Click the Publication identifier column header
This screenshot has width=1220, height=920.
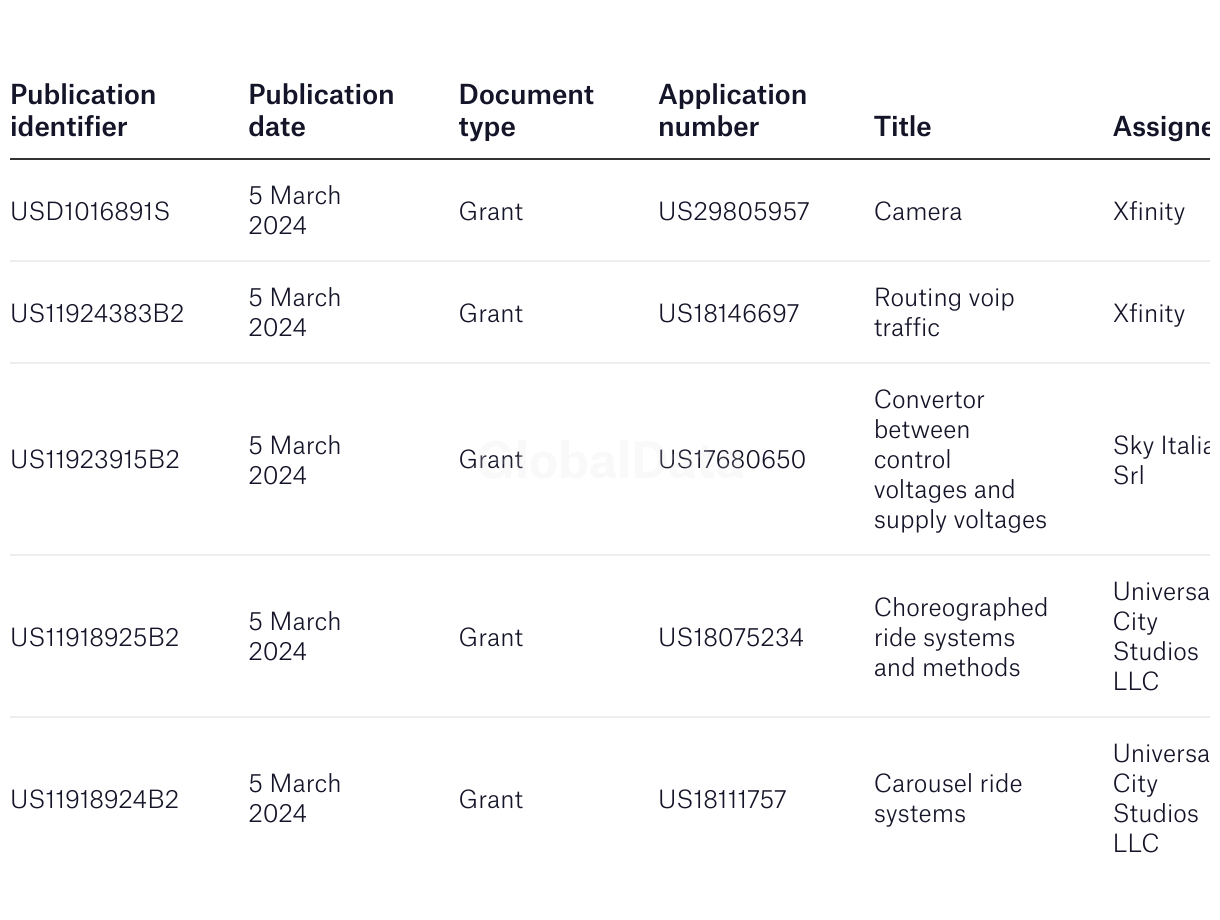83,110
